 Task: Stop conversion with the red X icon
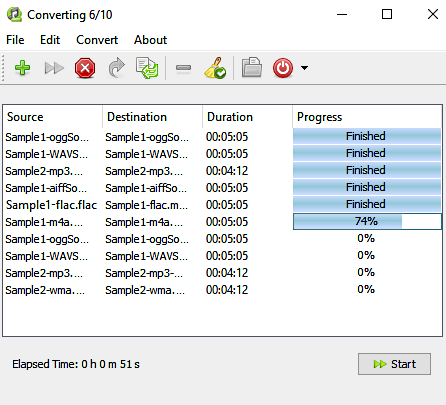(85, 68)
